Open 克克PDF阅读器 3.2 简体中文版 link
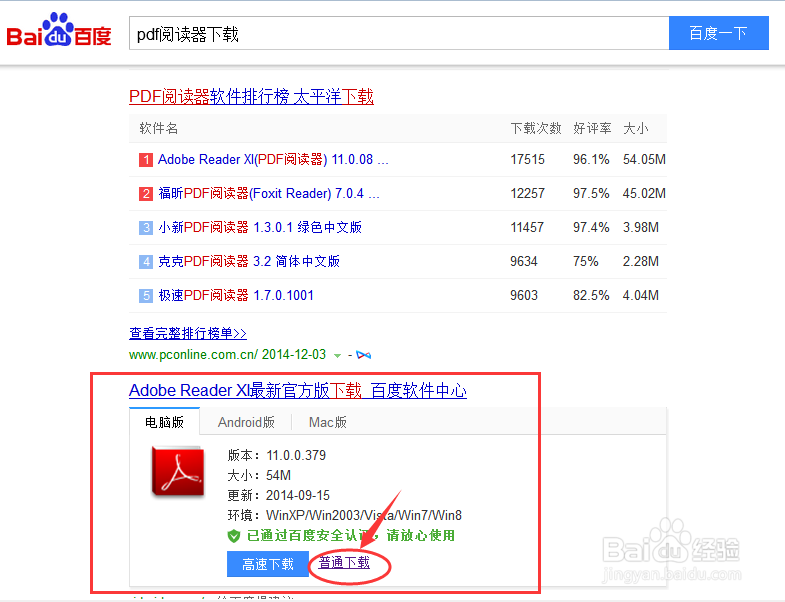This screenshot has width=785, height=602. tap(249, 261)
